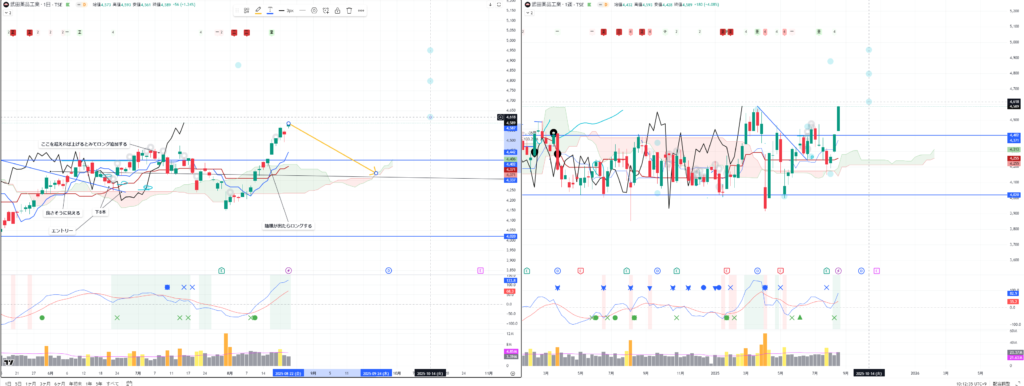The image size is (1024, 386).
Task: Click the green E earnings marker on left chart
Action: click(221, 270)
